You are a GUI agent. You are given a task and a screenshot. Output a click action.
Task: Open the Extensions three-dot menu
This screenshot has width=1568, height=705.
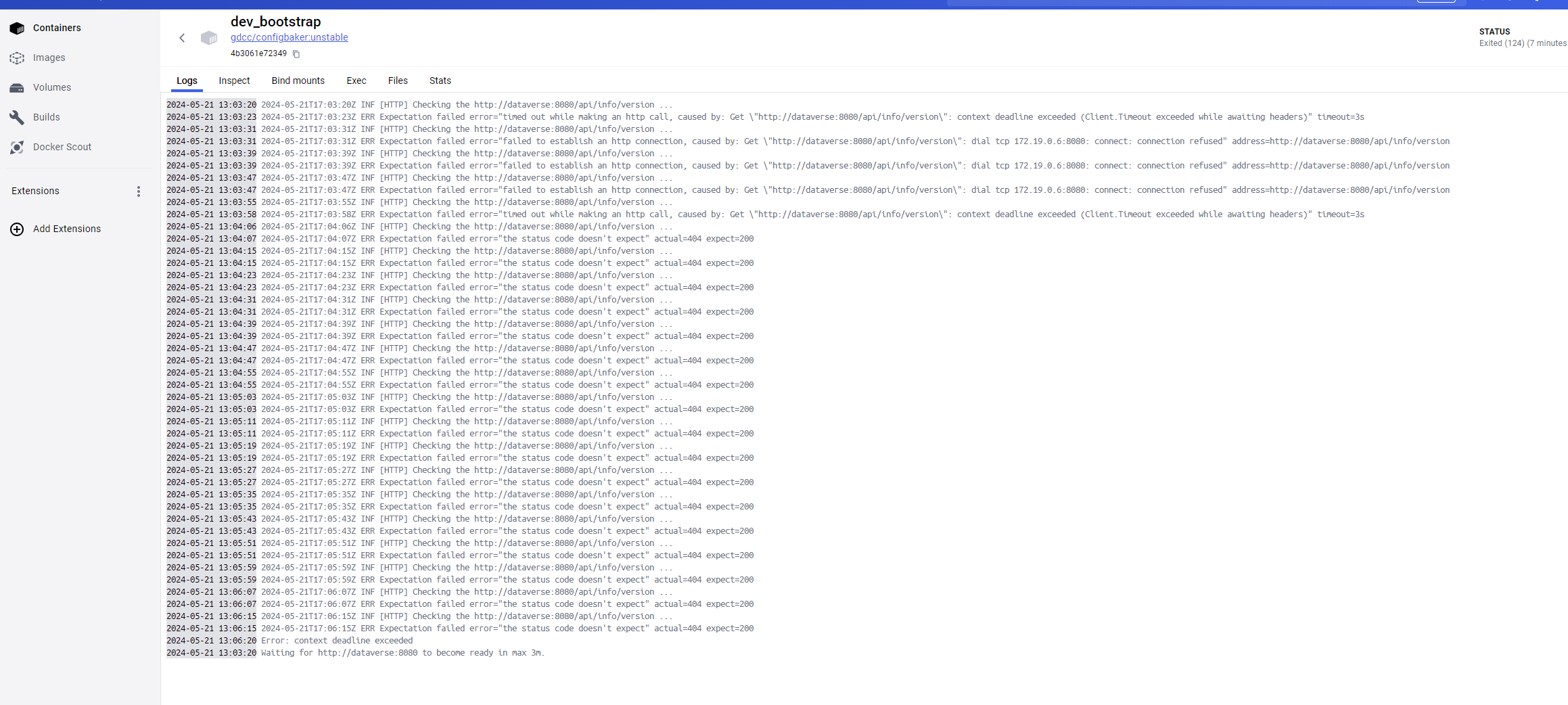coord(139,191)
